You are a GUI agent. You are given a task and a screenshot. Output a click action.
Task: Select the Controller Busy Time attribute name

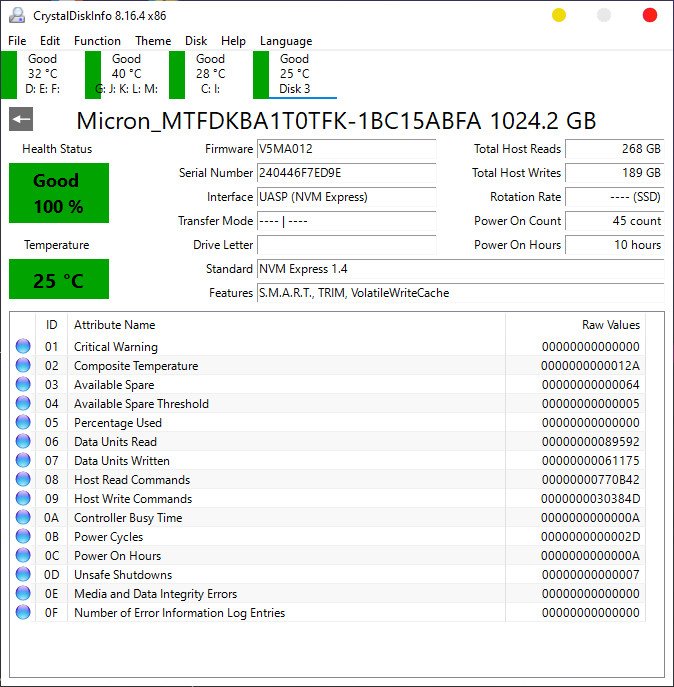(128, 517)
